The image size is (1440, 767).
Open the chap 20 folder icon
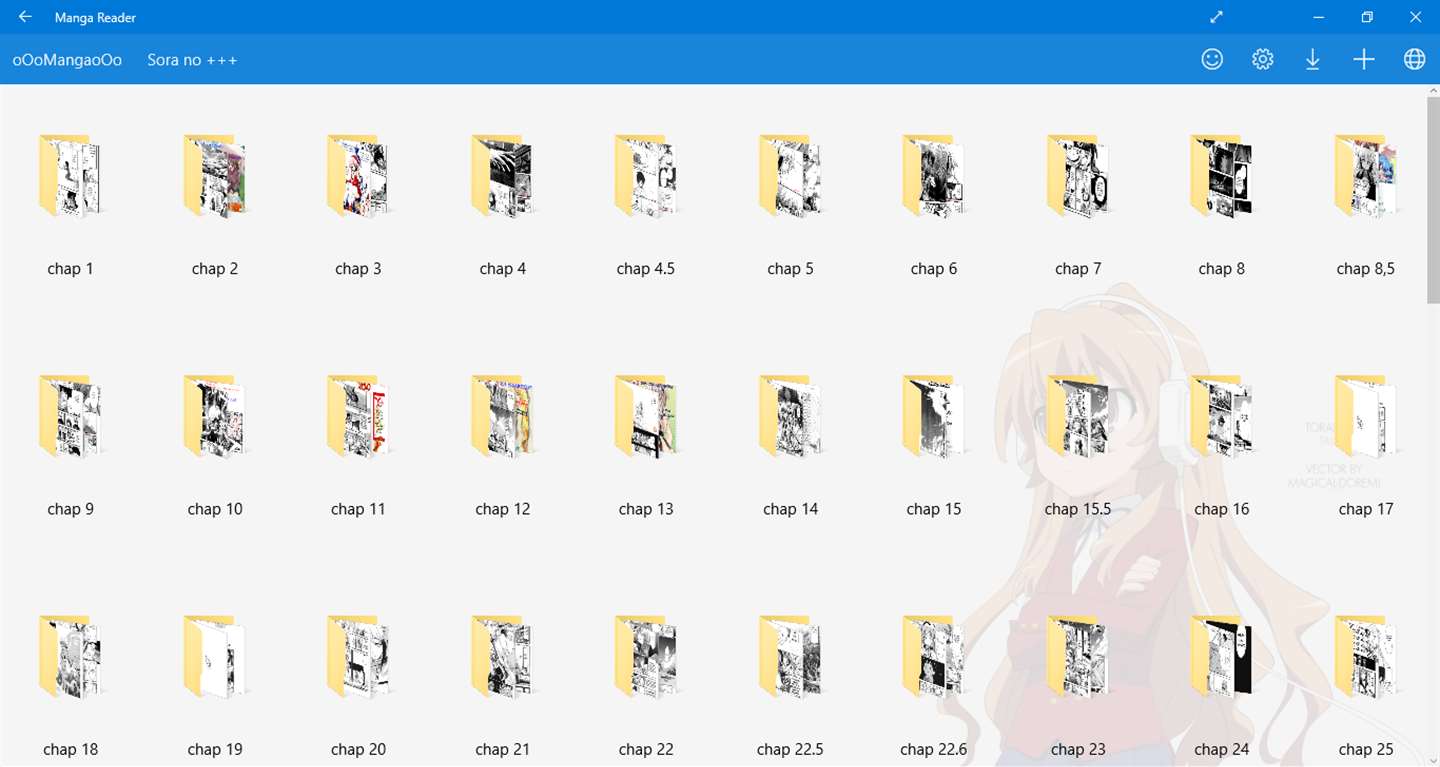[359, 657]
